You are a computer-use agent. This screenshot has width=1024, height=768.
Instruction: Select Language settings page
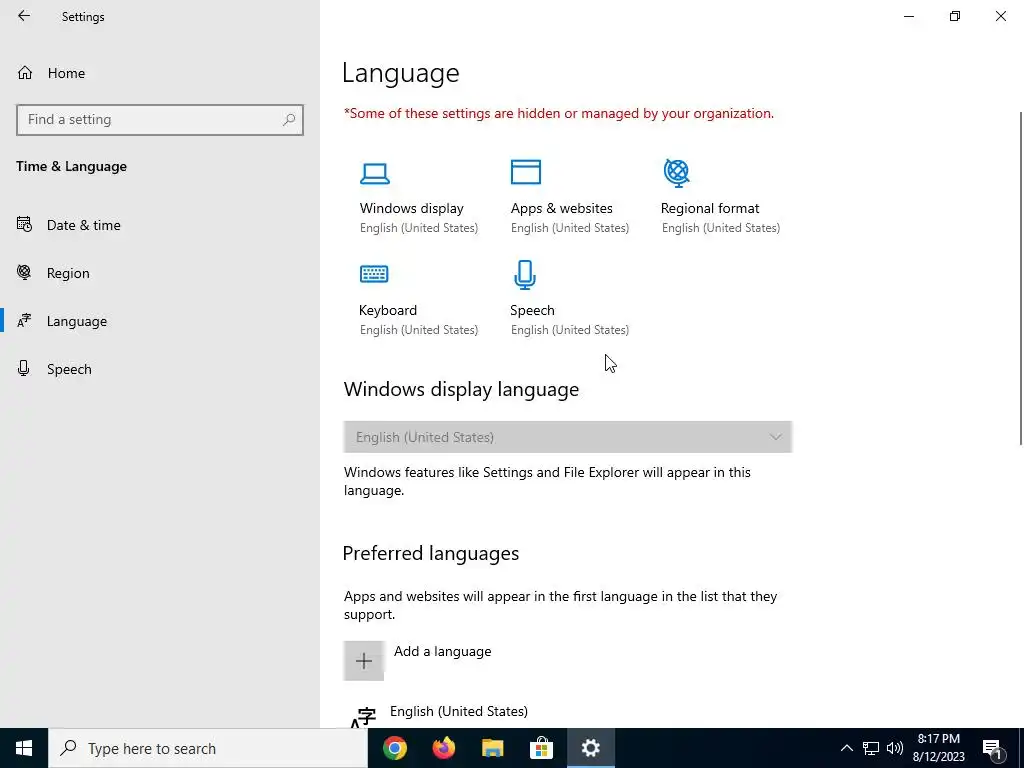point(76,321)
